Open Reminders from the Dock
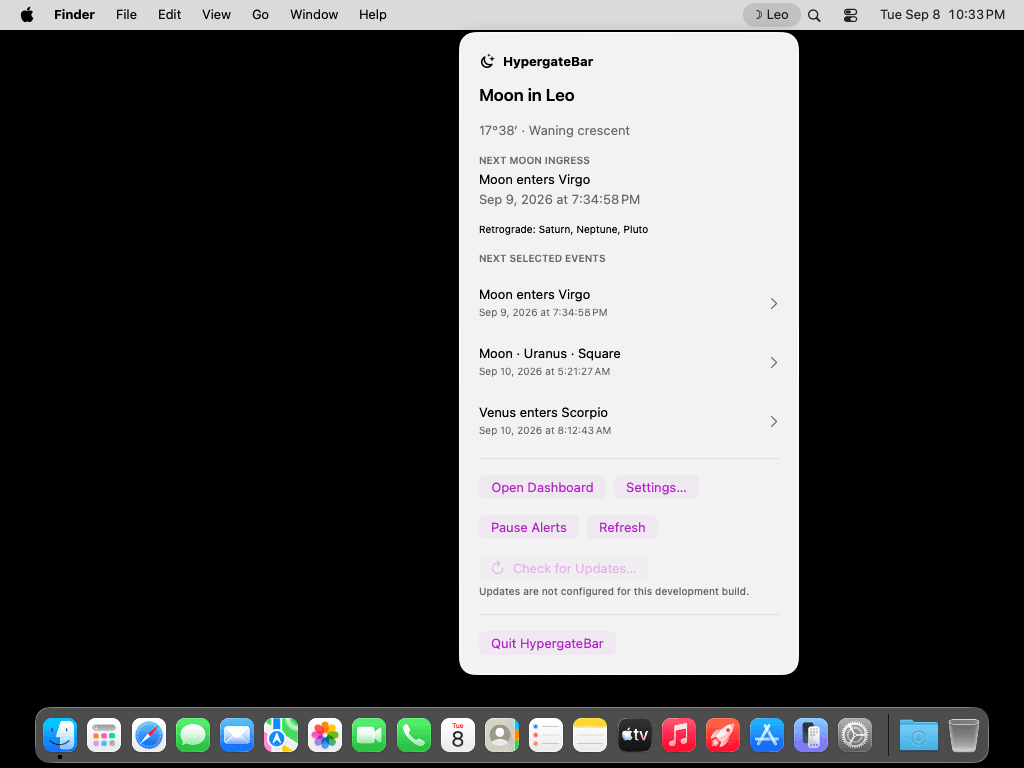1024x768 pixels. coord(546,735)
